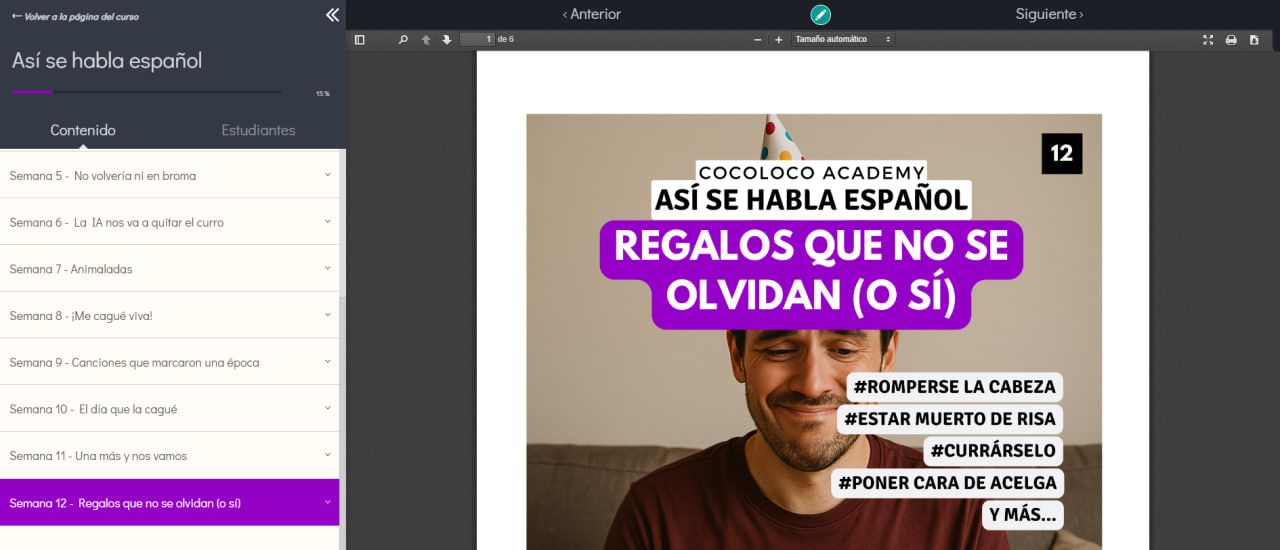Select Semana 12 - Regalos que no se olvidan
Image resolution: width=1280 pixels, height=550 pixels.
(x=169, y=502)
